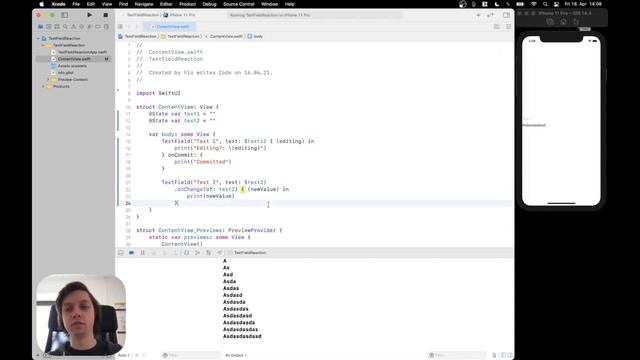Open the Xcode menu
This screenshot has width=640, height=360.
[58, 4]
